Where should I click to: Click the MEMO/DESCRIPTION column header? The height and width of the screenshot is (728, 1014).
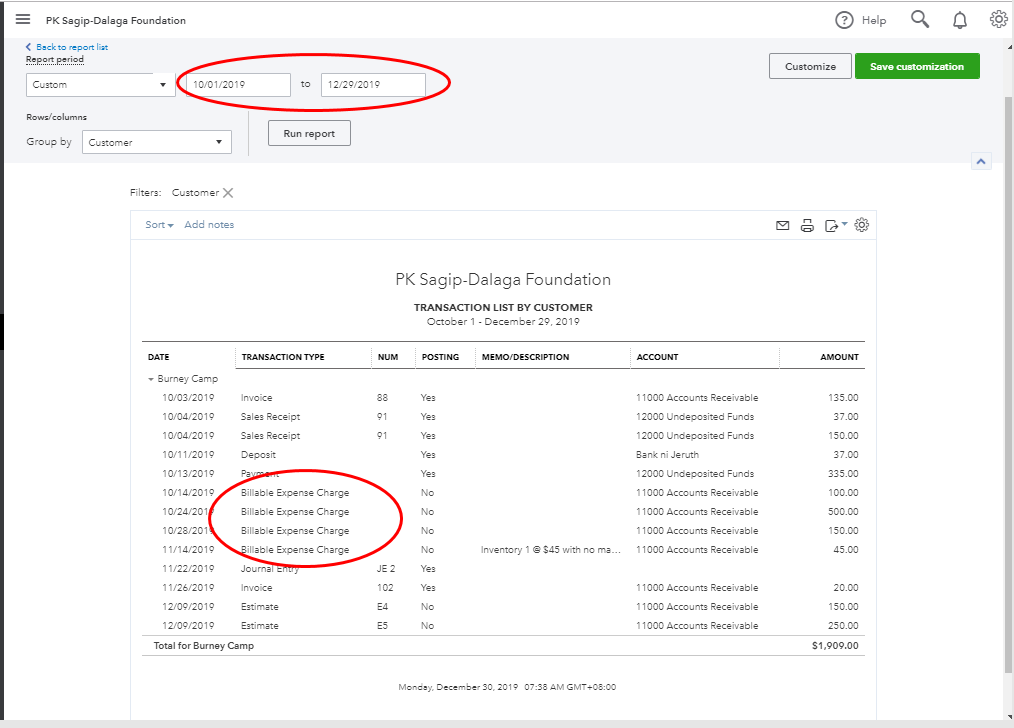[526, 357]
